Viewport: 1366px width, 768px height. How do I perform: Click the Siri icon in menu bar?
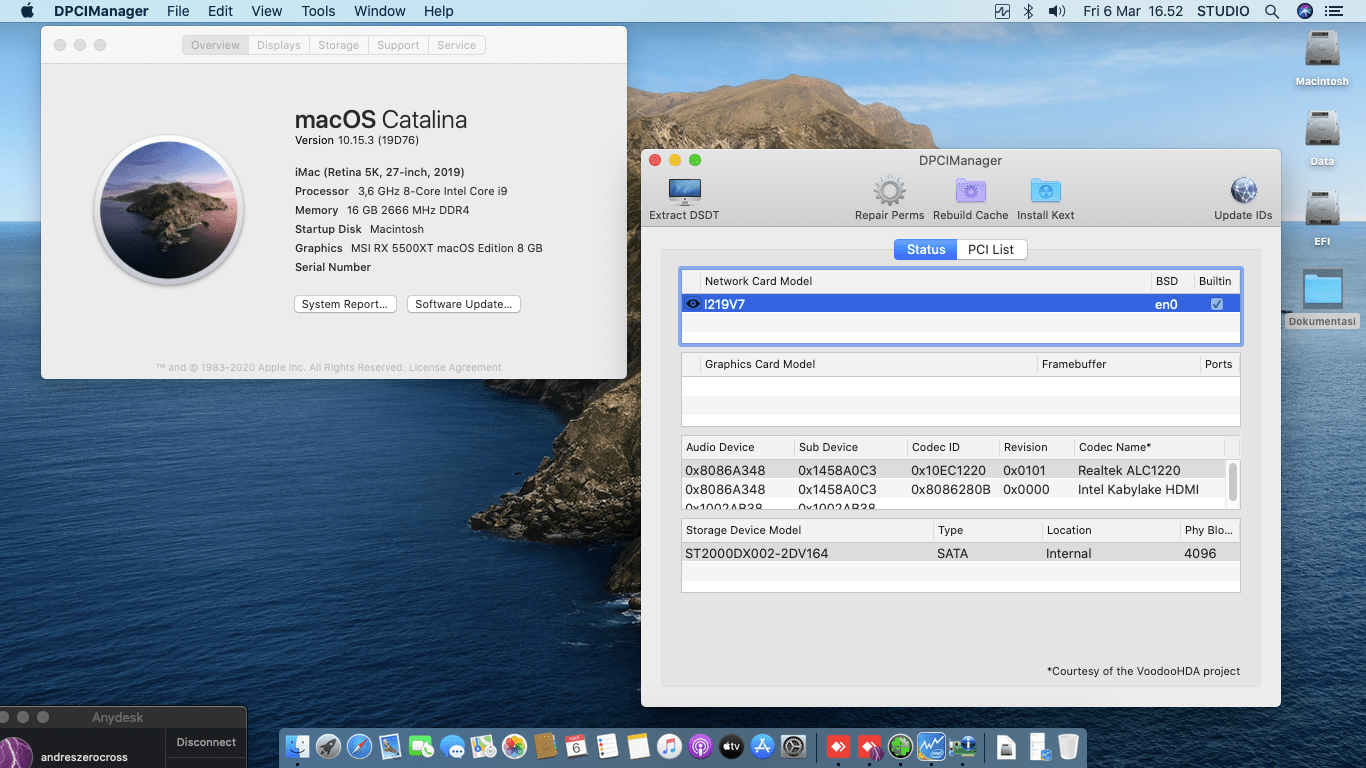tap(1304, 11)
